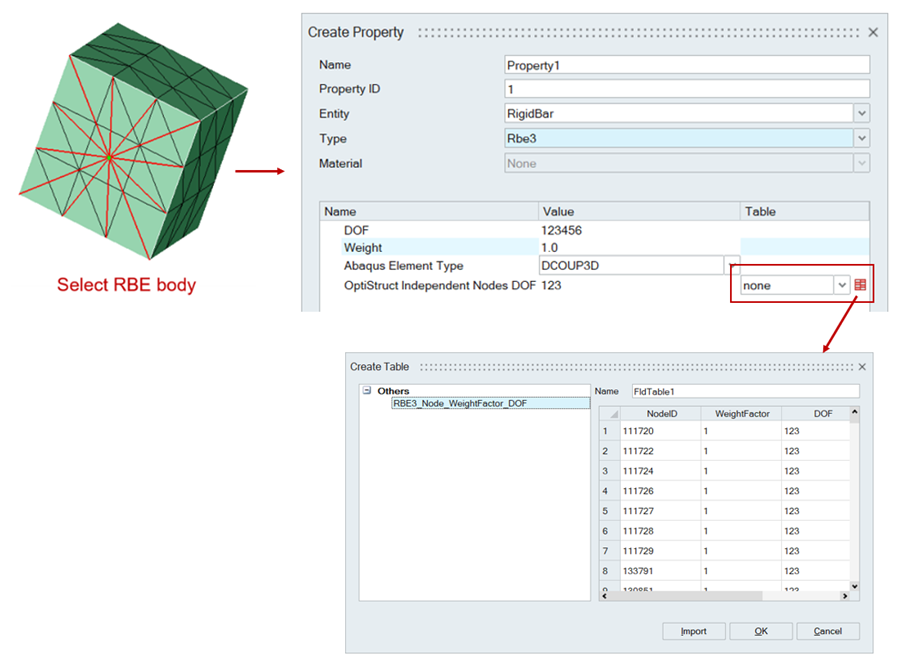Click the Property ID input field

pos(687,90)
